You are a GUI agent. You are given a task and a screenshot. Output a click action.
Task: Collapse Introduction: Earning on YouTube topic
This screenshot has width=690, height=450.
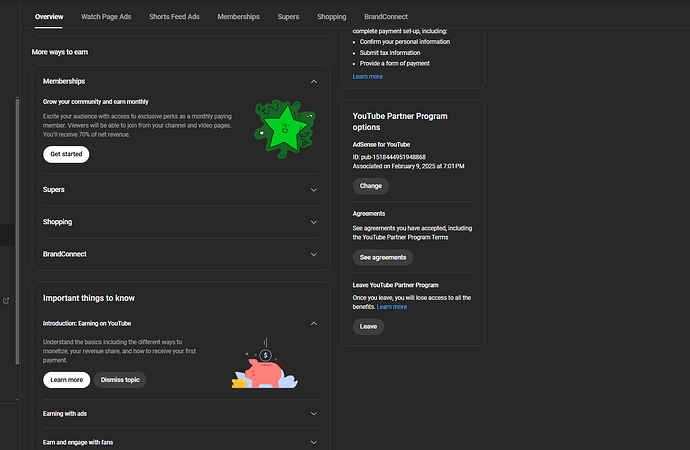(314, 323)
